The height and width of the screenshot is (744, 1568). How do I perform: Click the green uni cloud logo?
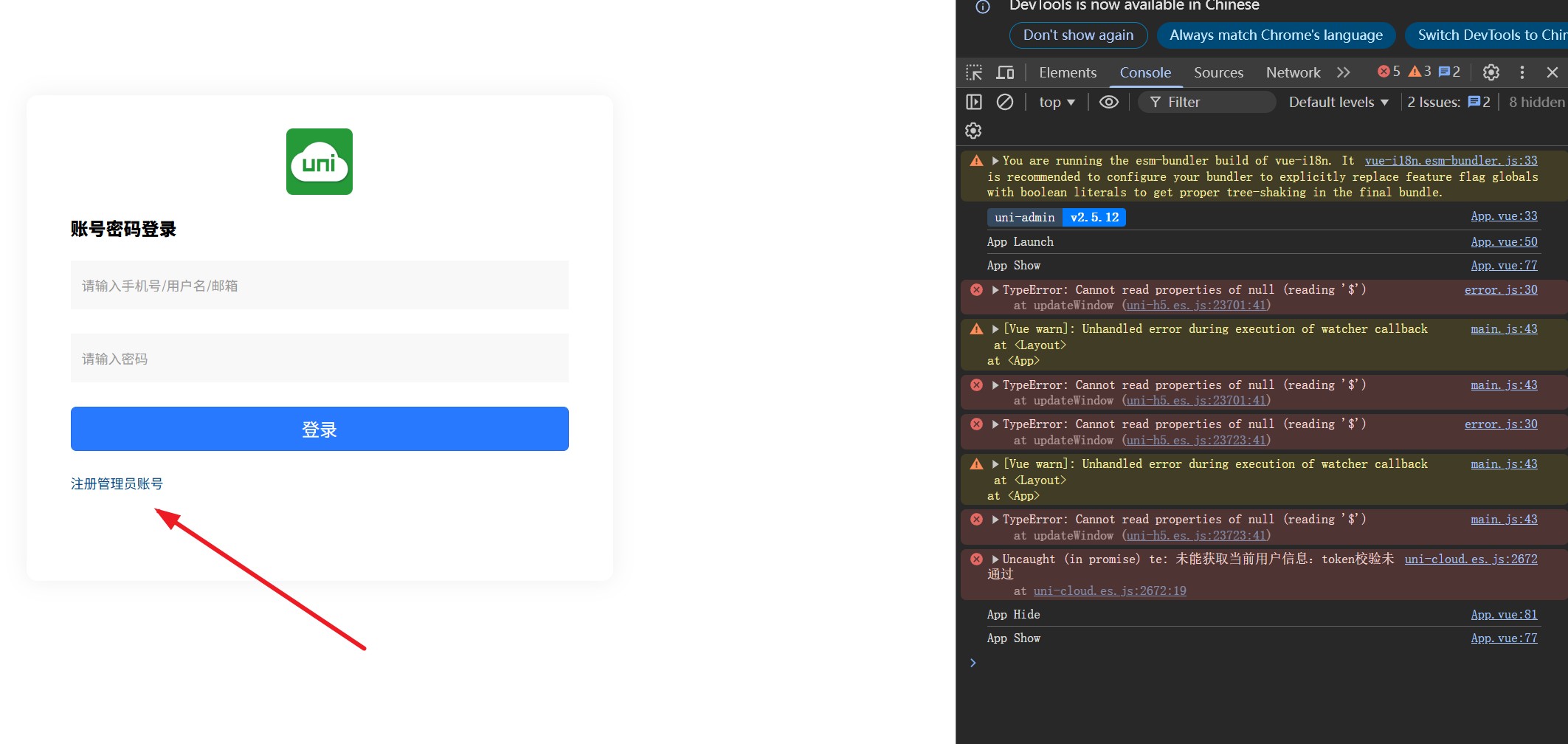pyautogui.click(x=320, y=162)
